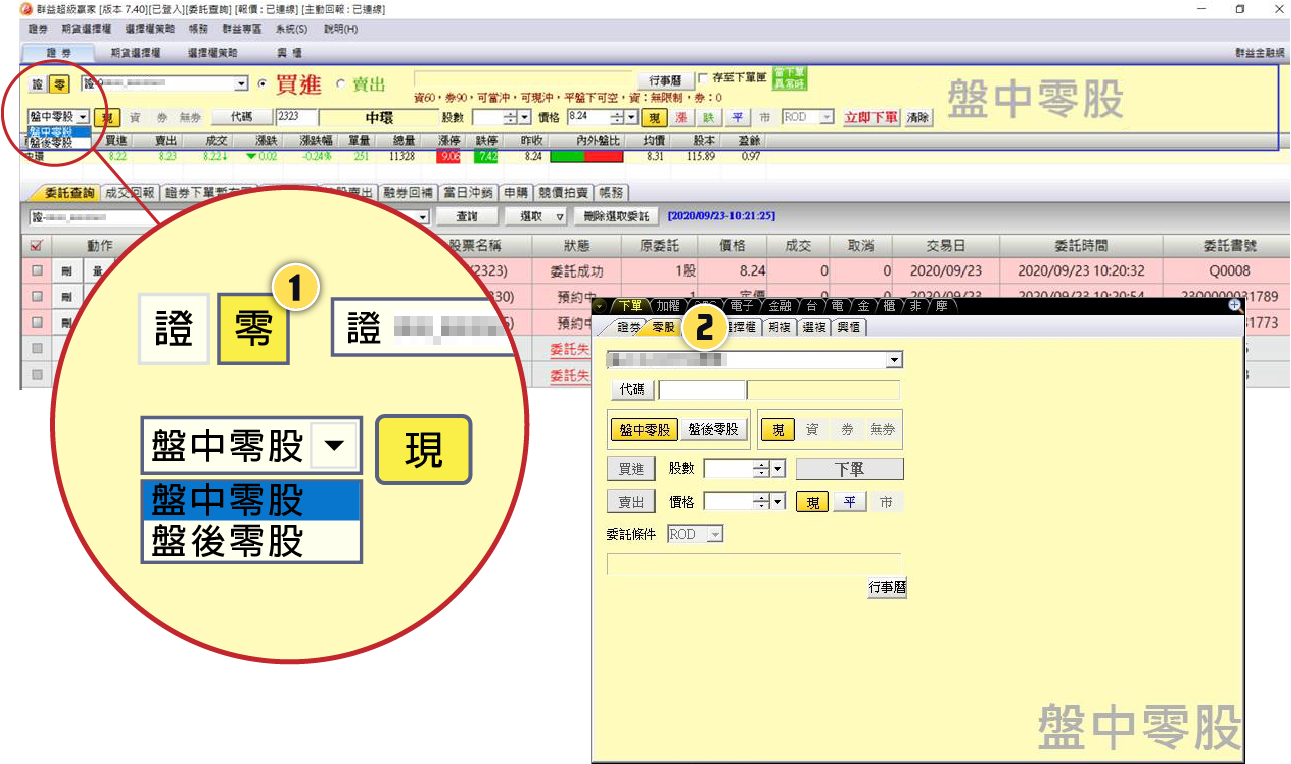Open the 說明(H) menu
Screen dimensions: 1291x764
tap(341, 29)
